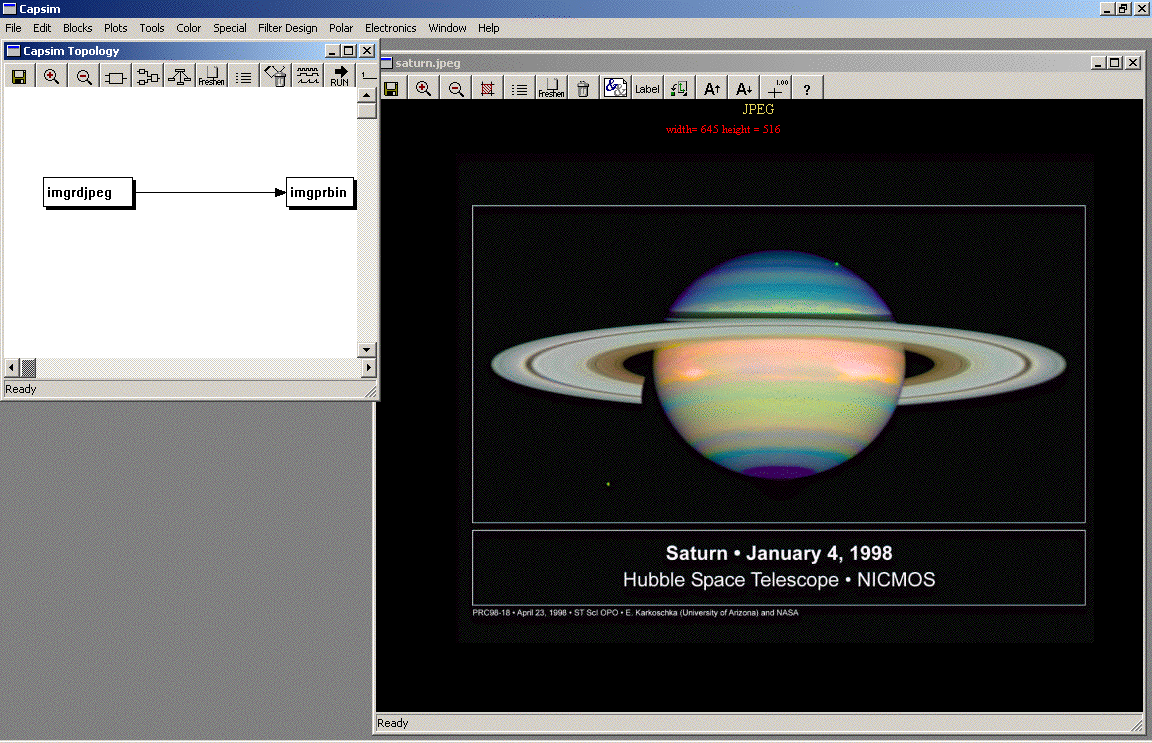Decrease font size with the A down-arrow icon
Viewport: 1152px width, 743px height.
click(744, 89)
